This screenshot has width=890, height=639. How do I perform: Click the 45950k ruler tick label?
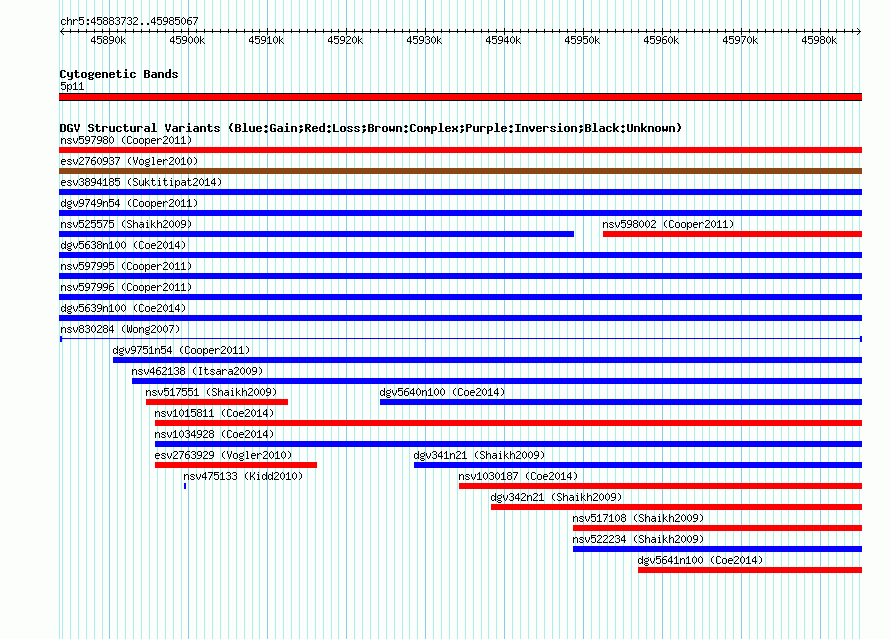point(582,40)
